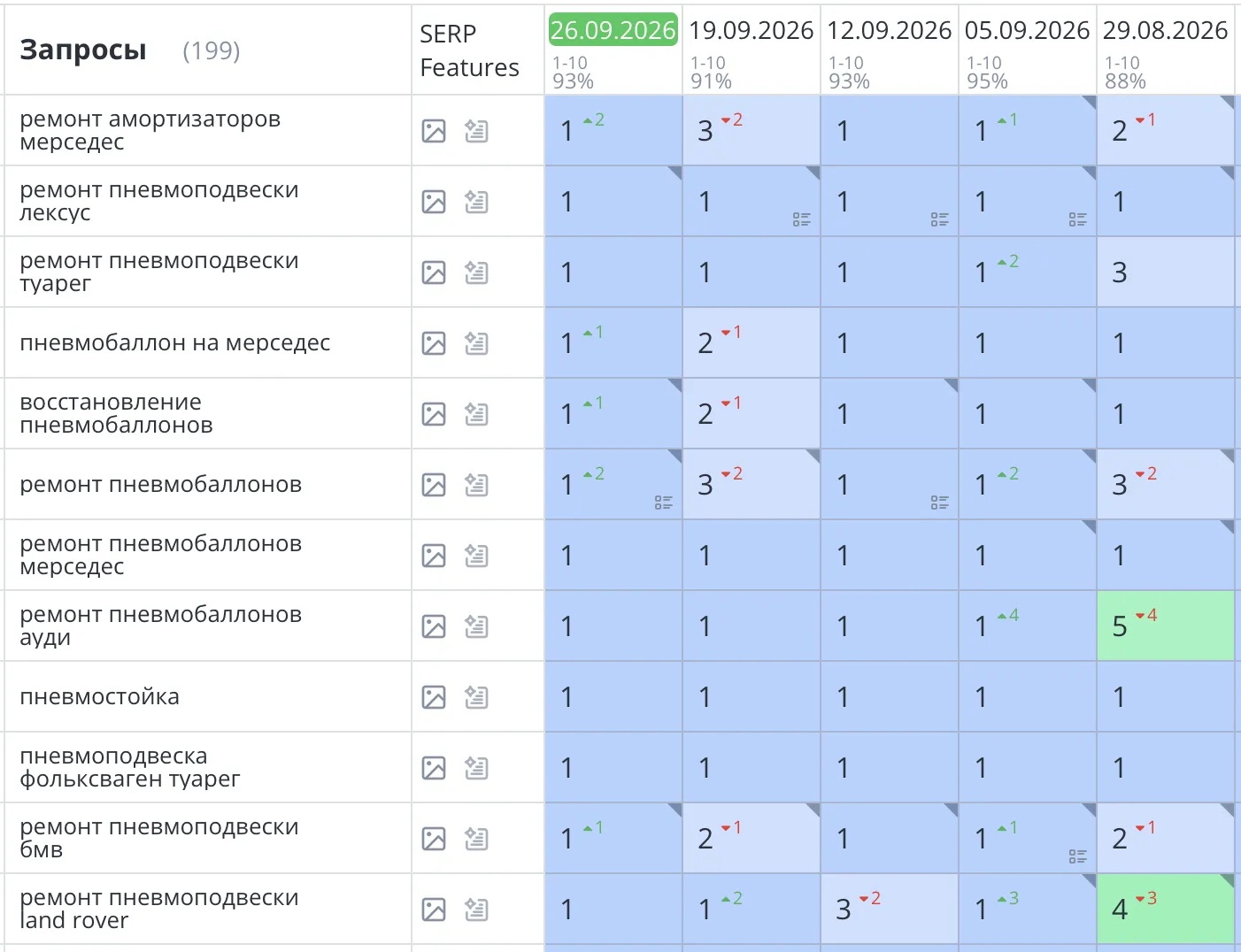Click the query 'ремонт пневмобаллонов ауди'
The image size is (1241, 952).
pos(161,626)
